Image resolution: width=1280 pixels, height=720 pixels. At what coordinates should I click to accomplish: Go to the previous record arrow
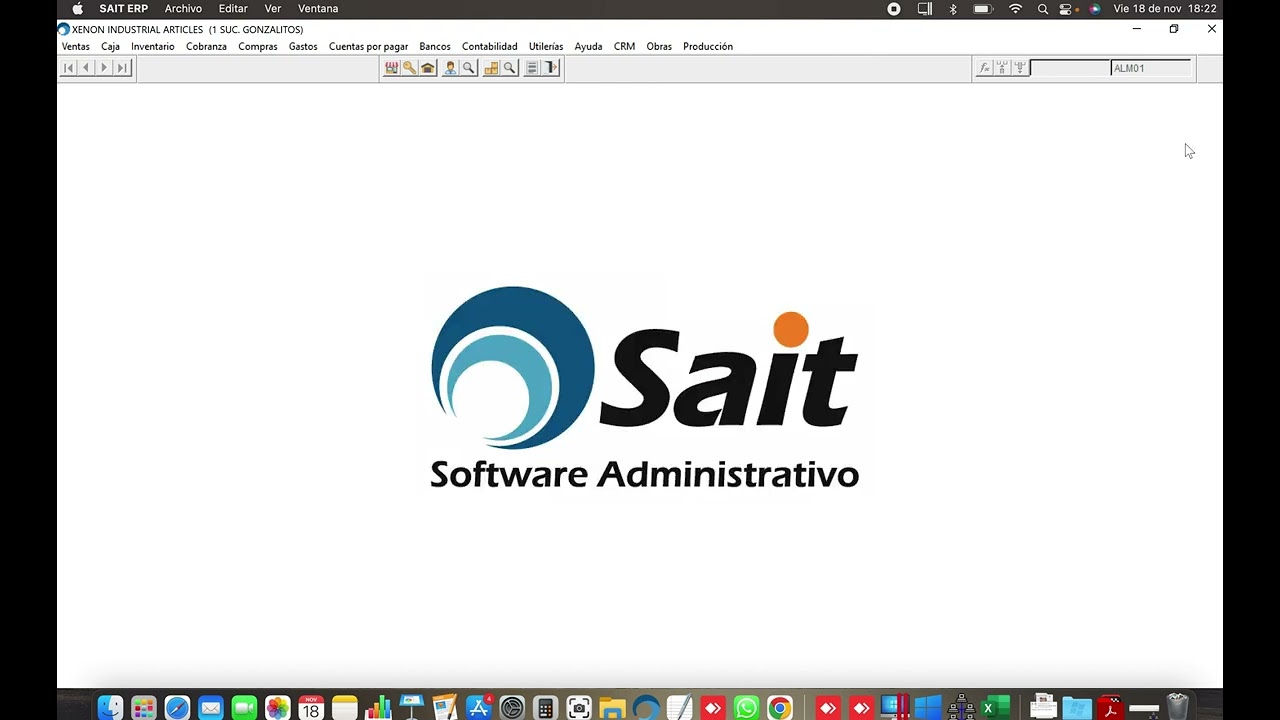click(86, 68)
